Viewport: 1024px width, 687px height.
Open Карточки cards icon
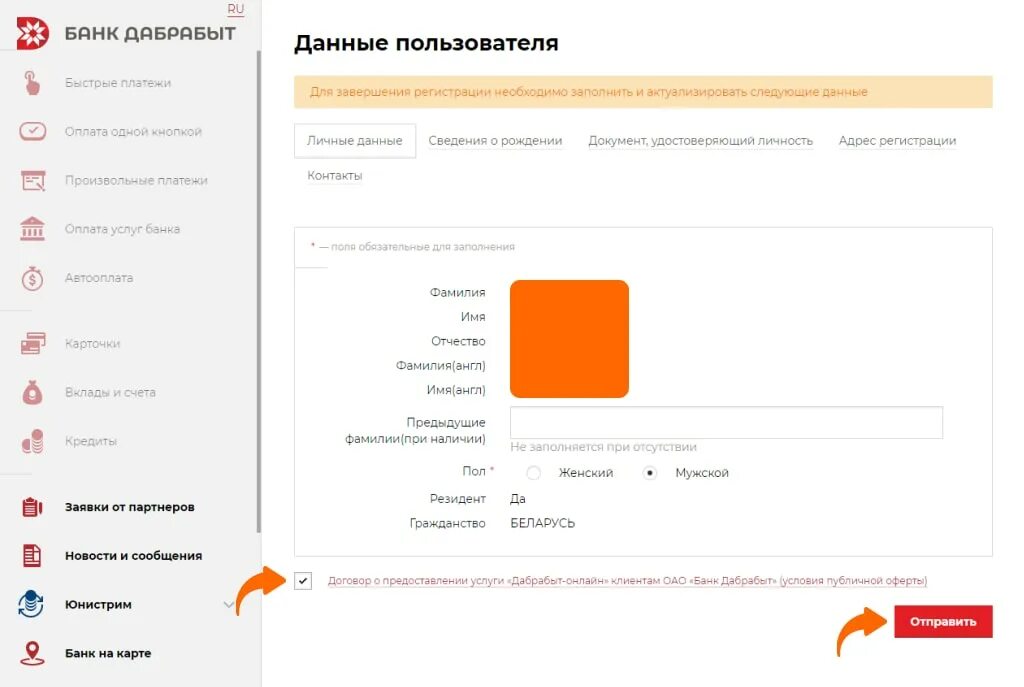pos(33,344)
